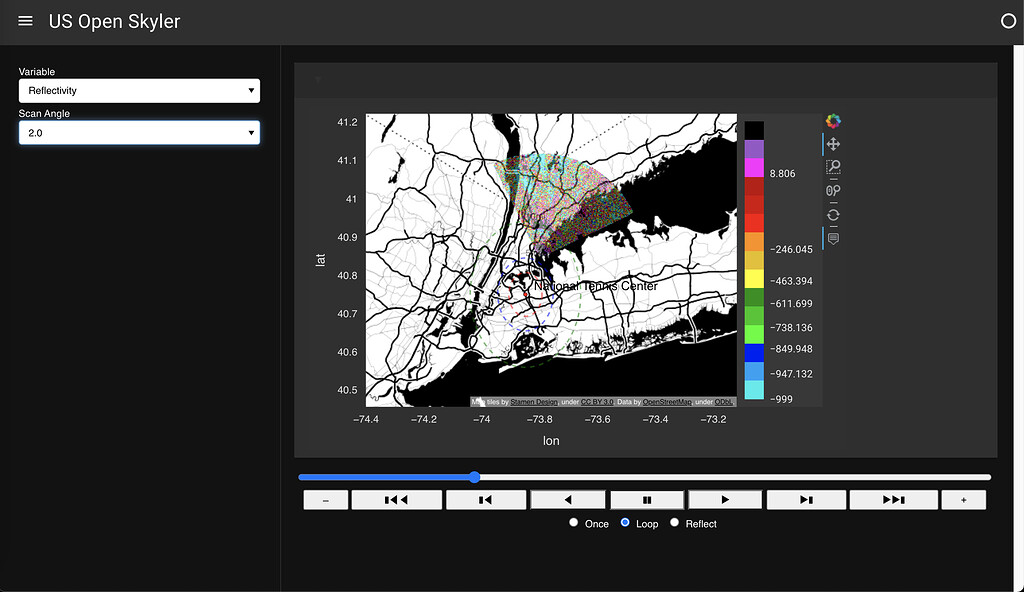This screenshot has height=592, width=1024.
Task: Pause the animation playback
Action: [647, 500]
